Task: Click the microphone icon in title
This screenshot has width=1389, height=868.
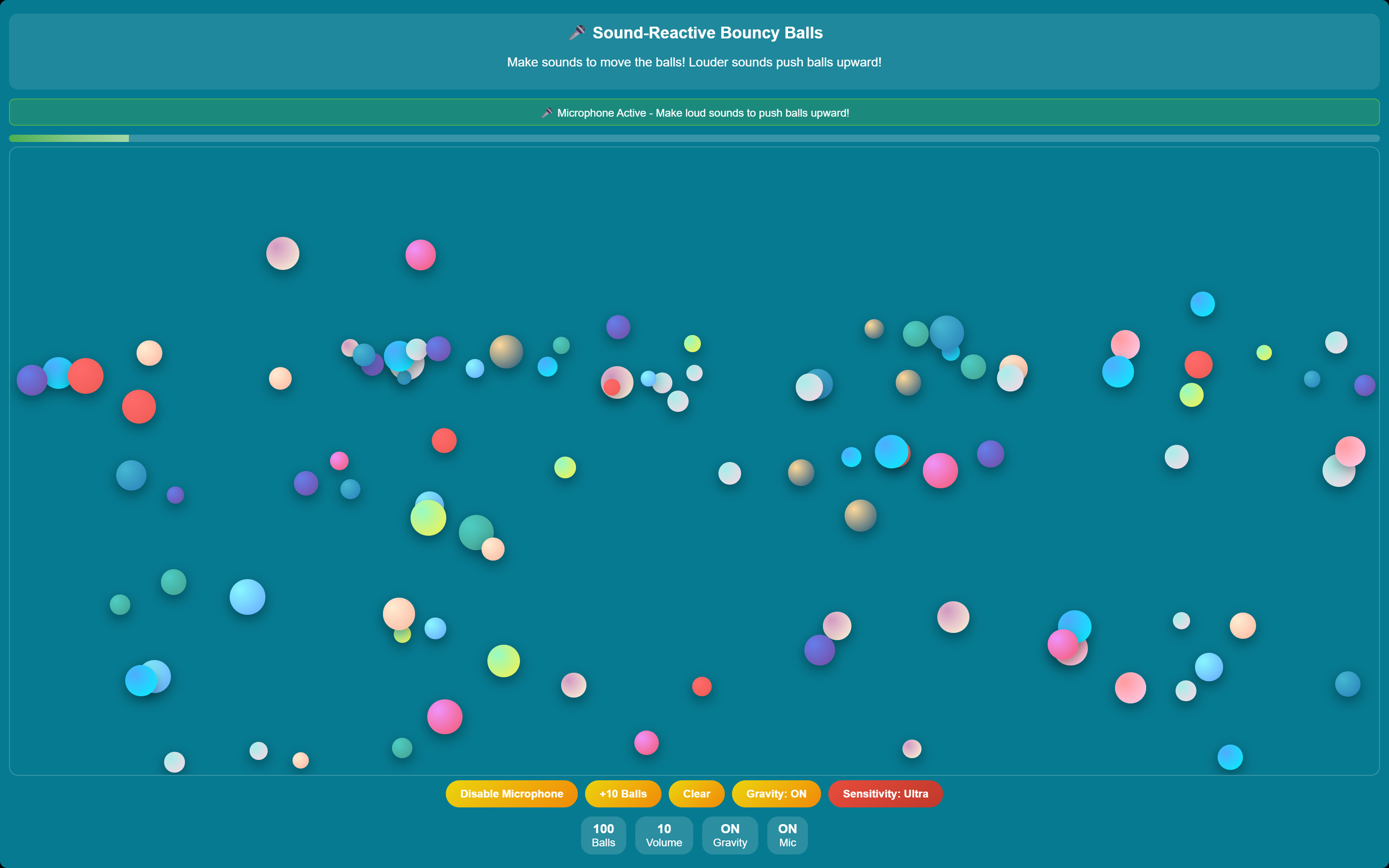Action: 577,33
